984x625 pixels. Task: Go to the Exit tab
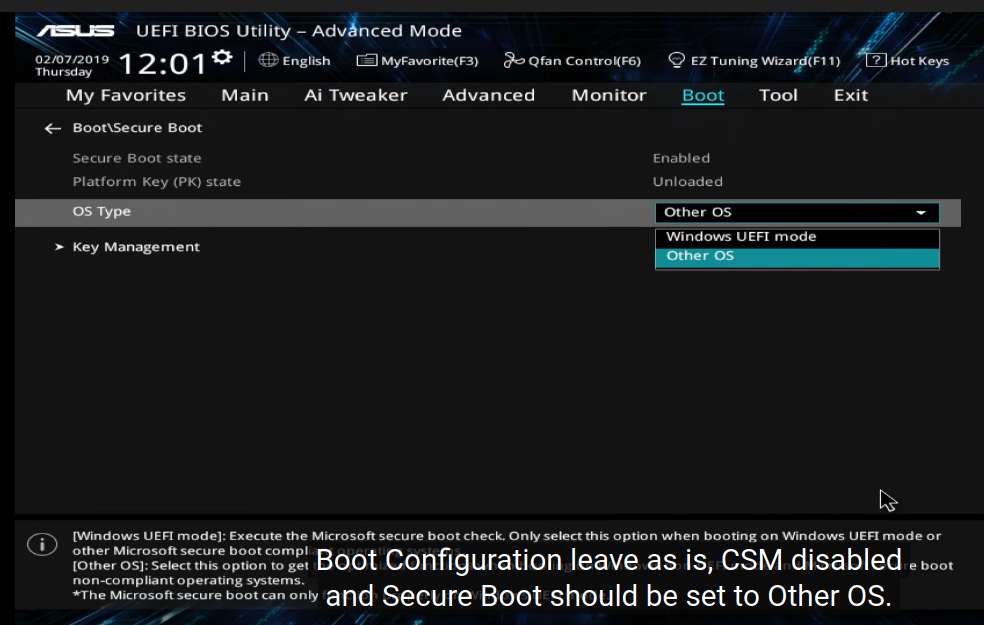coord(851,95)
